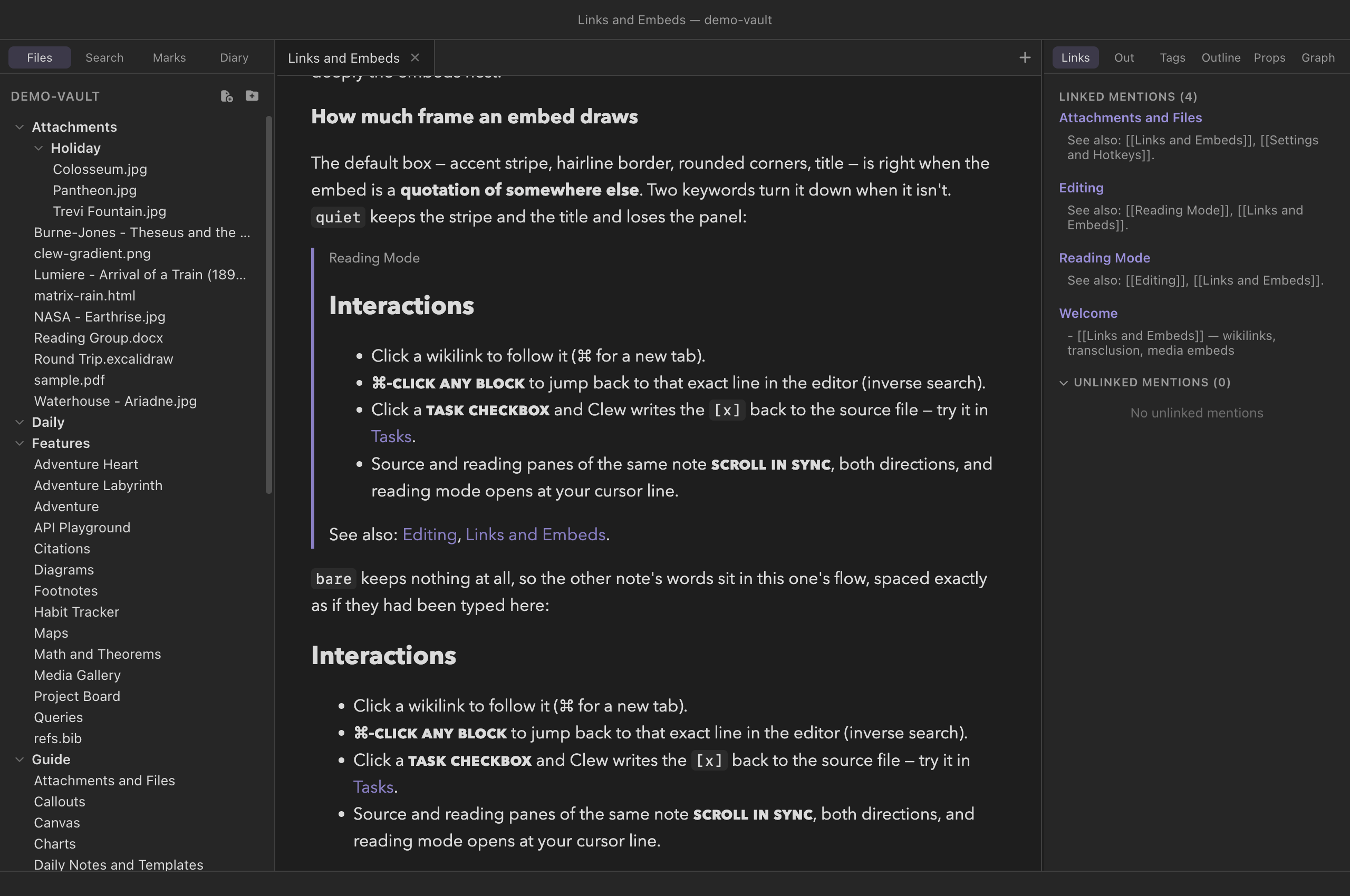Collapse the Attachments folder

point(20,127)
